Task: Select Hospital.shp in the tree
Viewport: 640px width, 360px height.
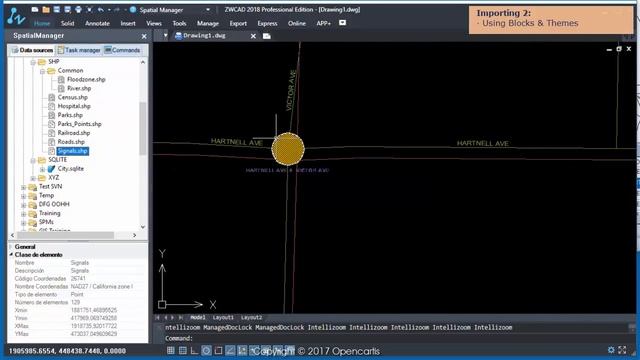Action: point(74,106)
